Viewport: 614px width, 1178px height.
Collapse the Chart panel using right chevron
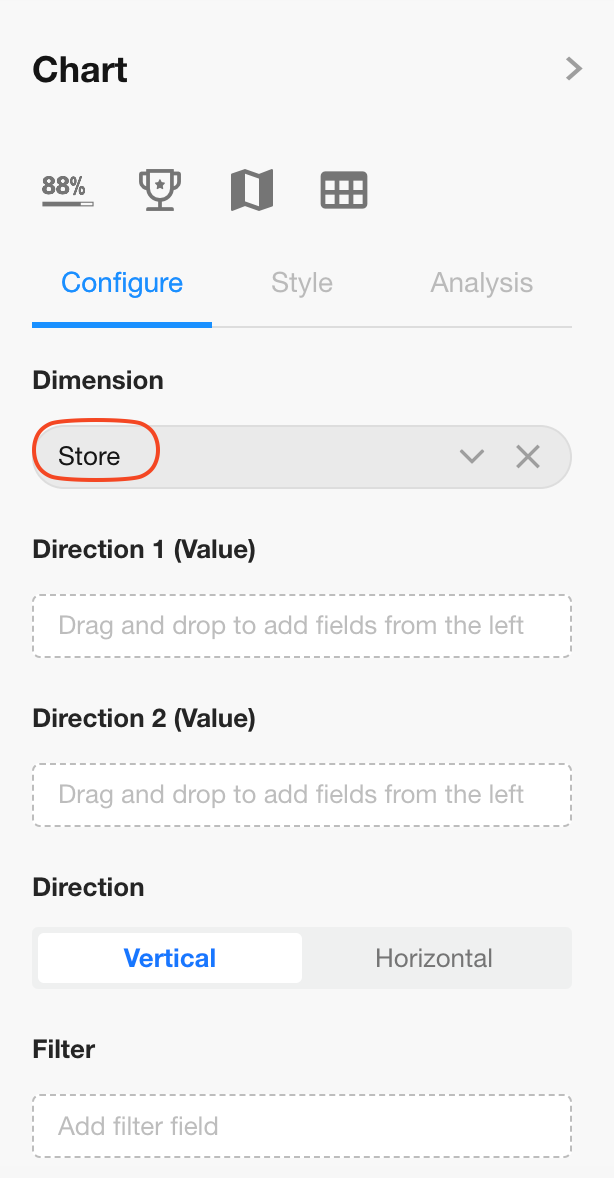[x=573, y=69]
